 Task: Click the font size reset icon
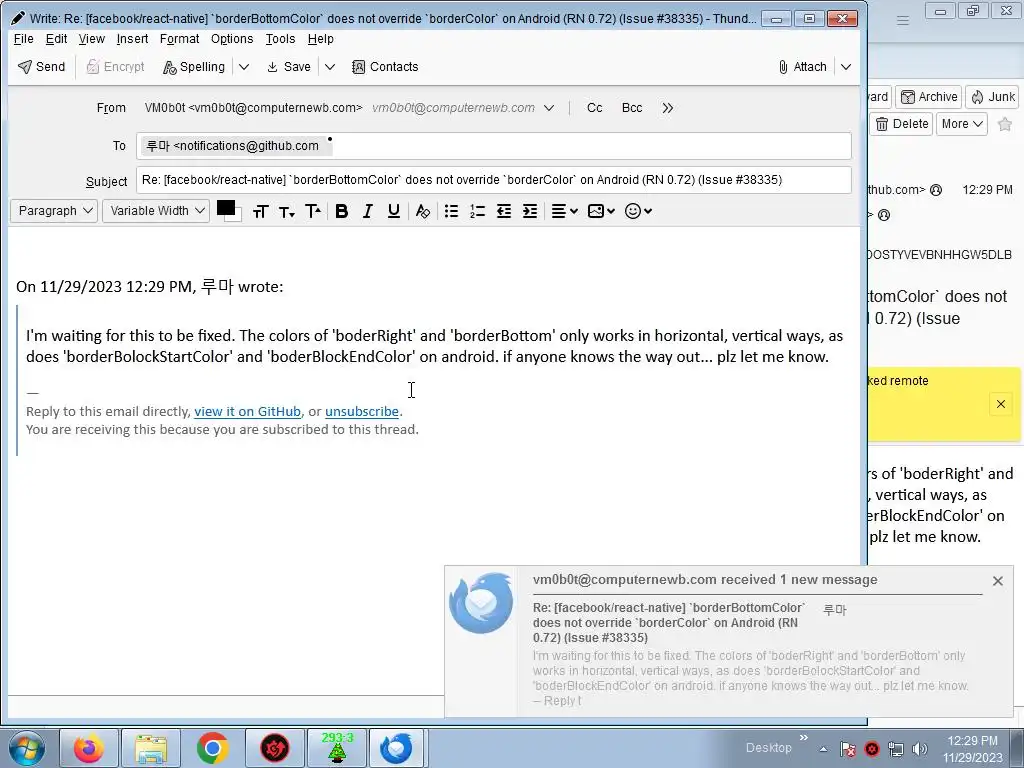click(261, 211)
